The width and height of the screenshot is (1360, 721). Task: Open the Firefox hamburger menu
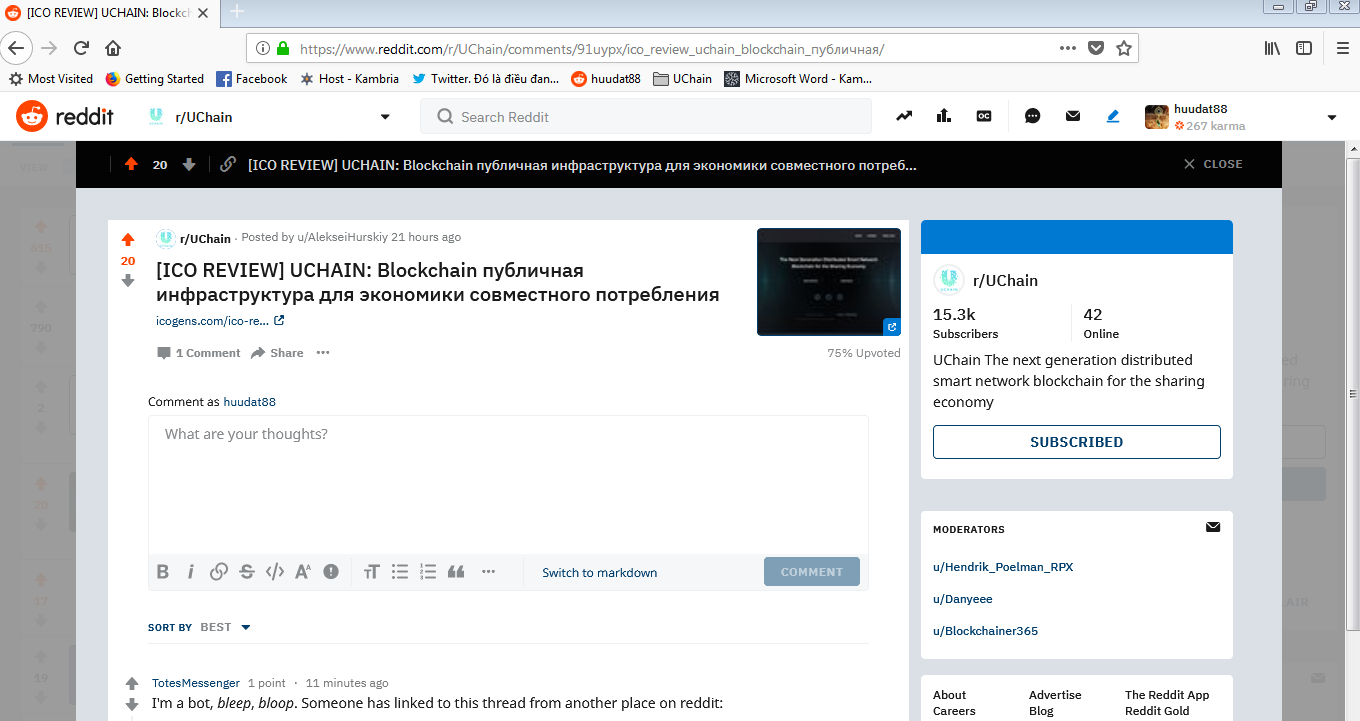click(x=1342, y=48)
